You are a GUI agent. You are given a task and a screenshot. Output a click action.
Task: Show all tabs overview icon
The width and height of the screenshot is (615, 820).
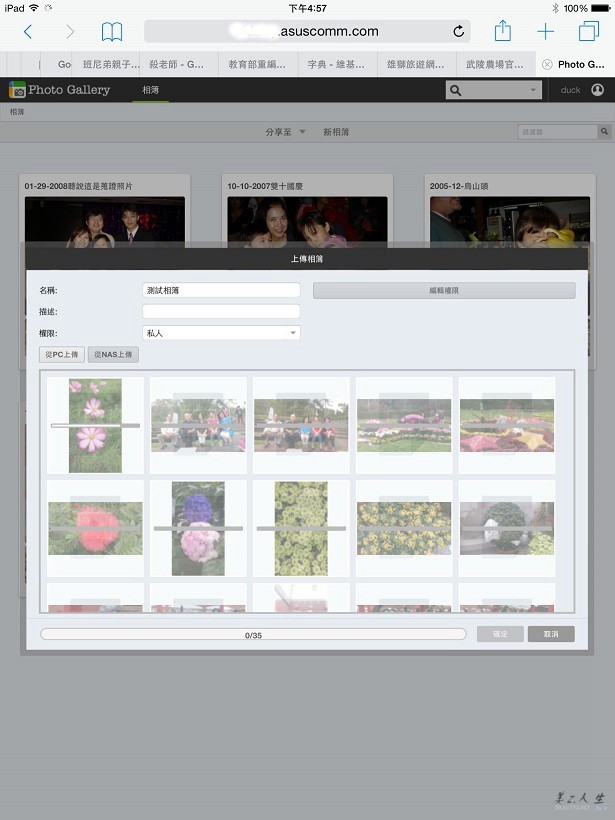(x=589, y=32)
